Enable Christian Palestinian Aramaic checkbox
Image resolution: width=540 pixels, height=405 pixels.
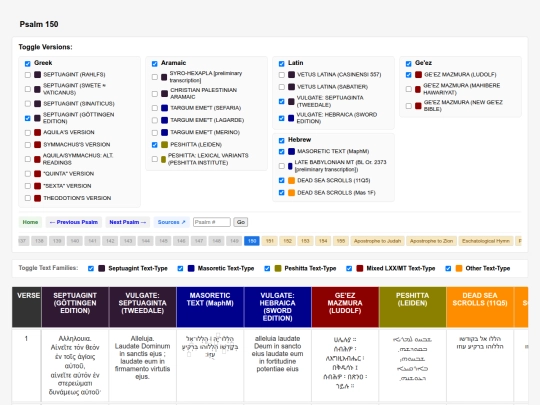[155, 94]
